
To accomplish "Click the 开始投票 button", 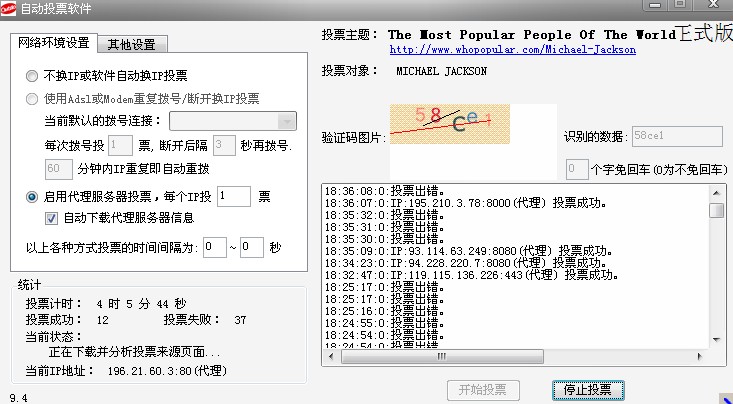I will pos(483,390).
